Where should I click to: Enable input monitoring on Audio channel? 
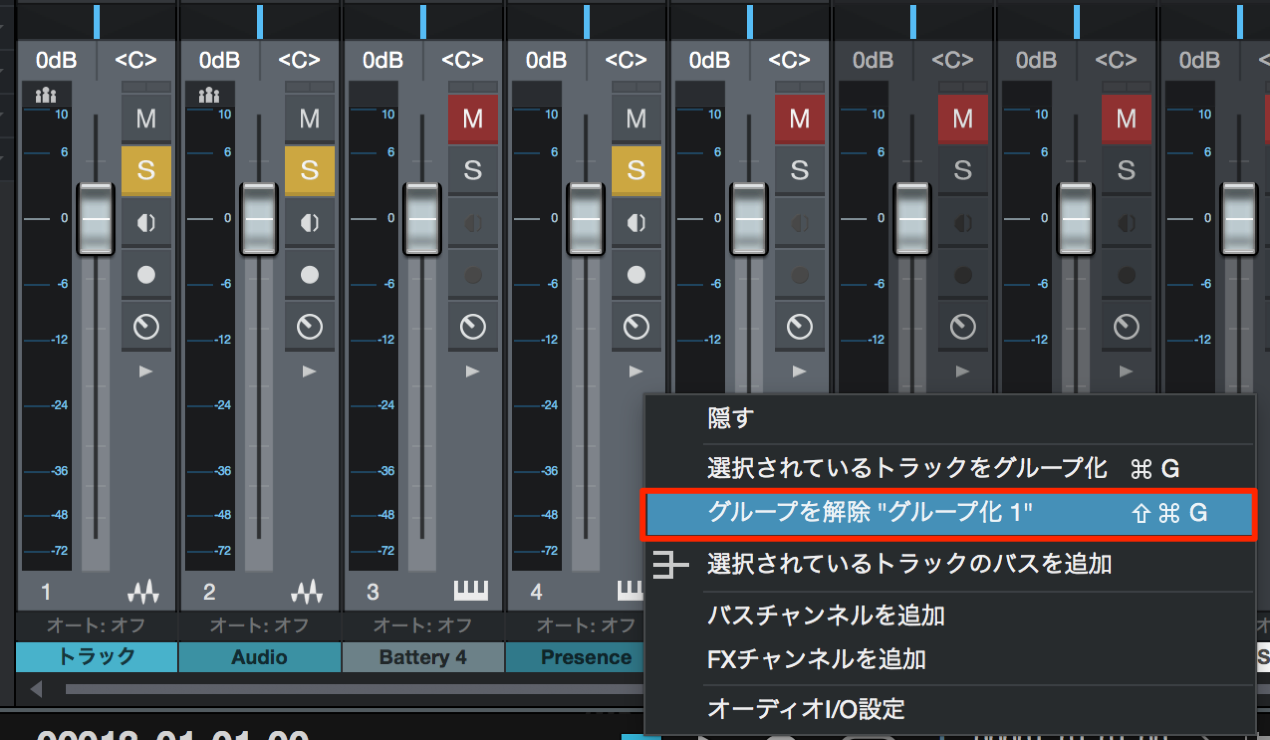coord(309,222)
